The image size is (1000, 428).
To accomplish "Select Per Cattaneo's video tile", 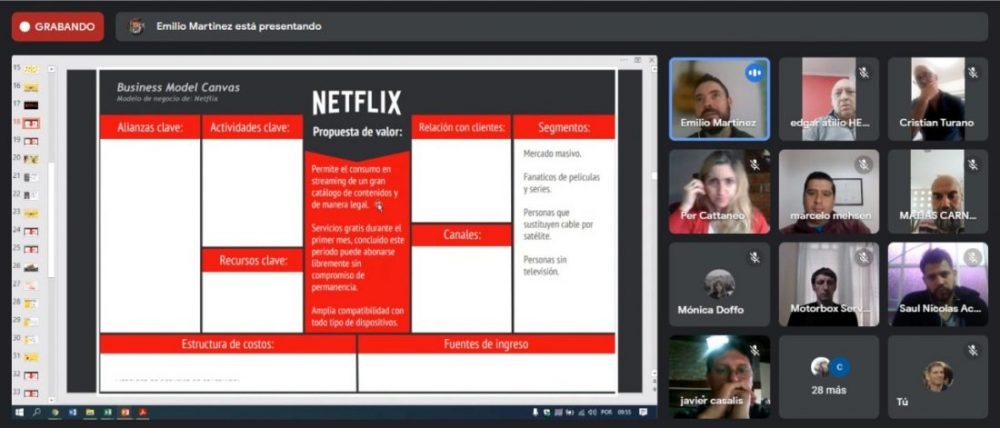I will point(719,191).
